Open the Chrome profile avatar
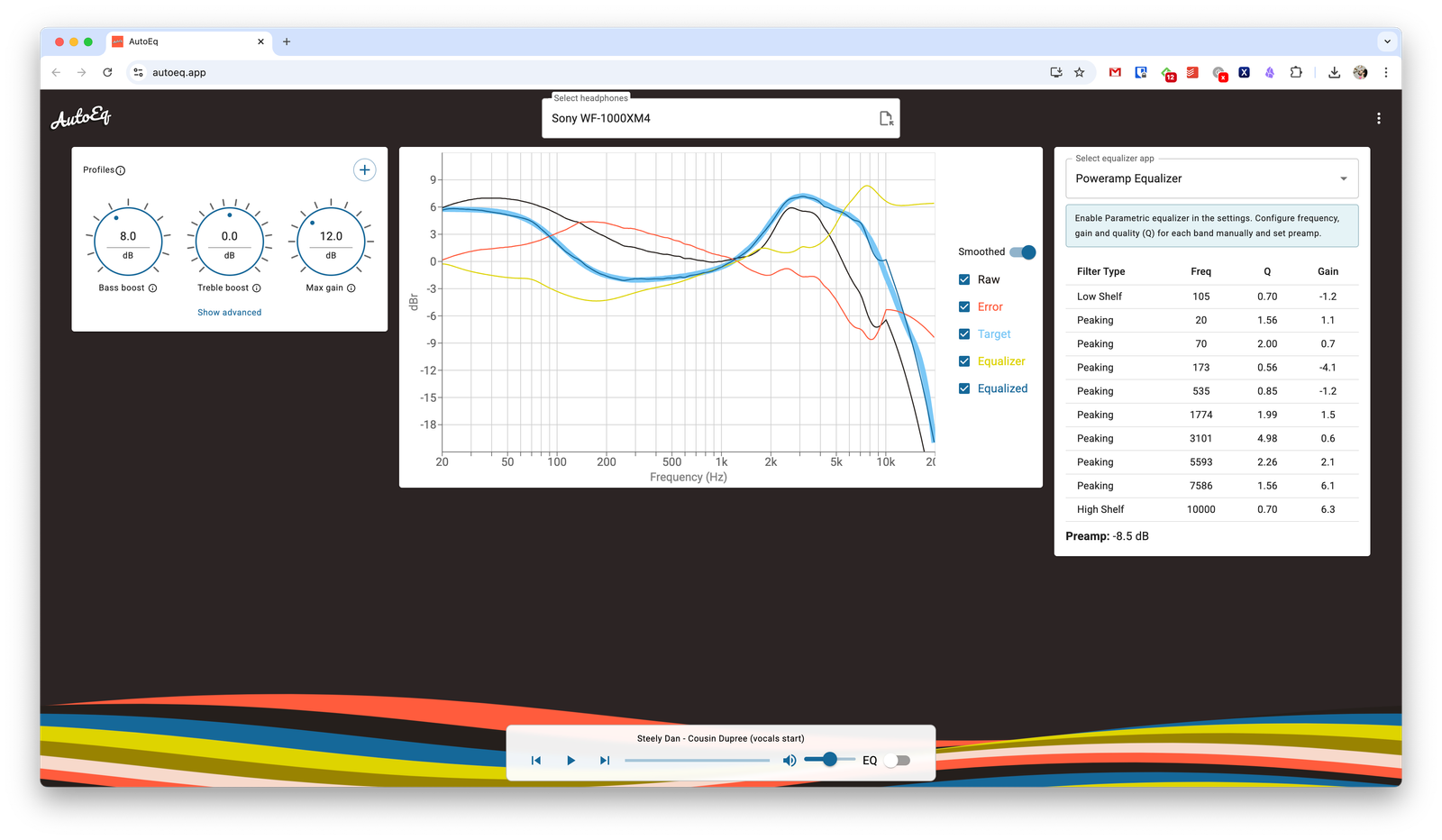1442x840 pixels. click(x=1360, y=72)
